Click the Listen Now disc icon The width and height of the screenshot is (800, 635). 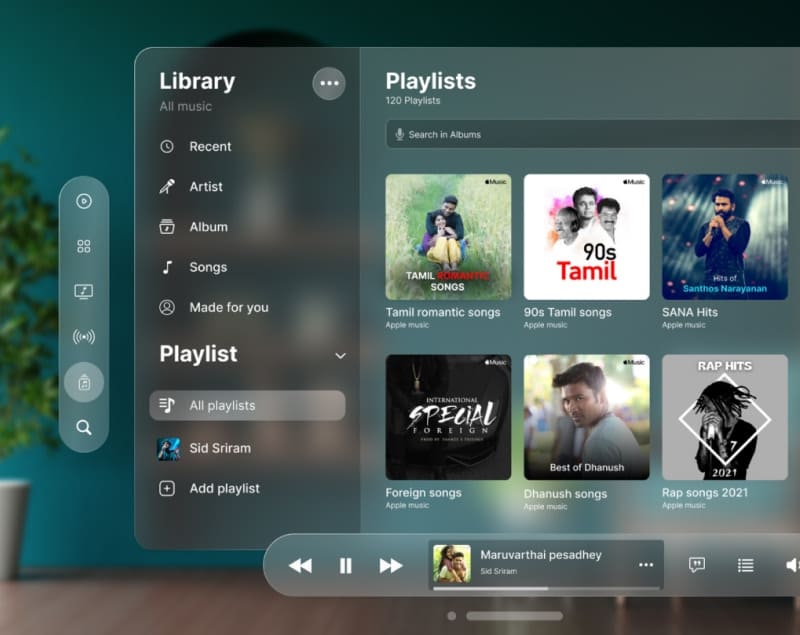(x=83, y=201)
